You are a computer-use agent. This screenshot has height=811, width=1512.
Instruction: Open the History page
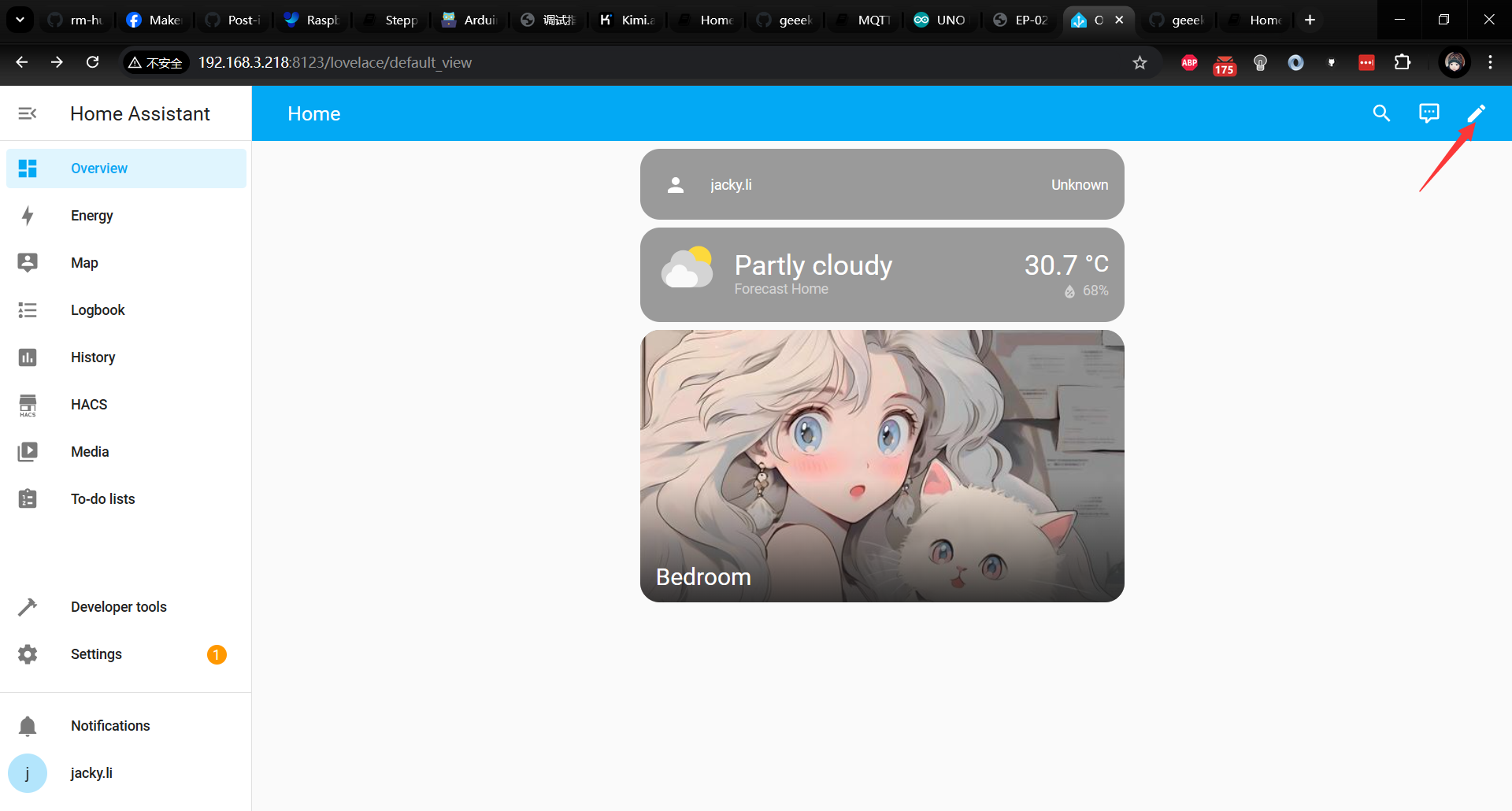pyautogui.click(x=126, y=357)
